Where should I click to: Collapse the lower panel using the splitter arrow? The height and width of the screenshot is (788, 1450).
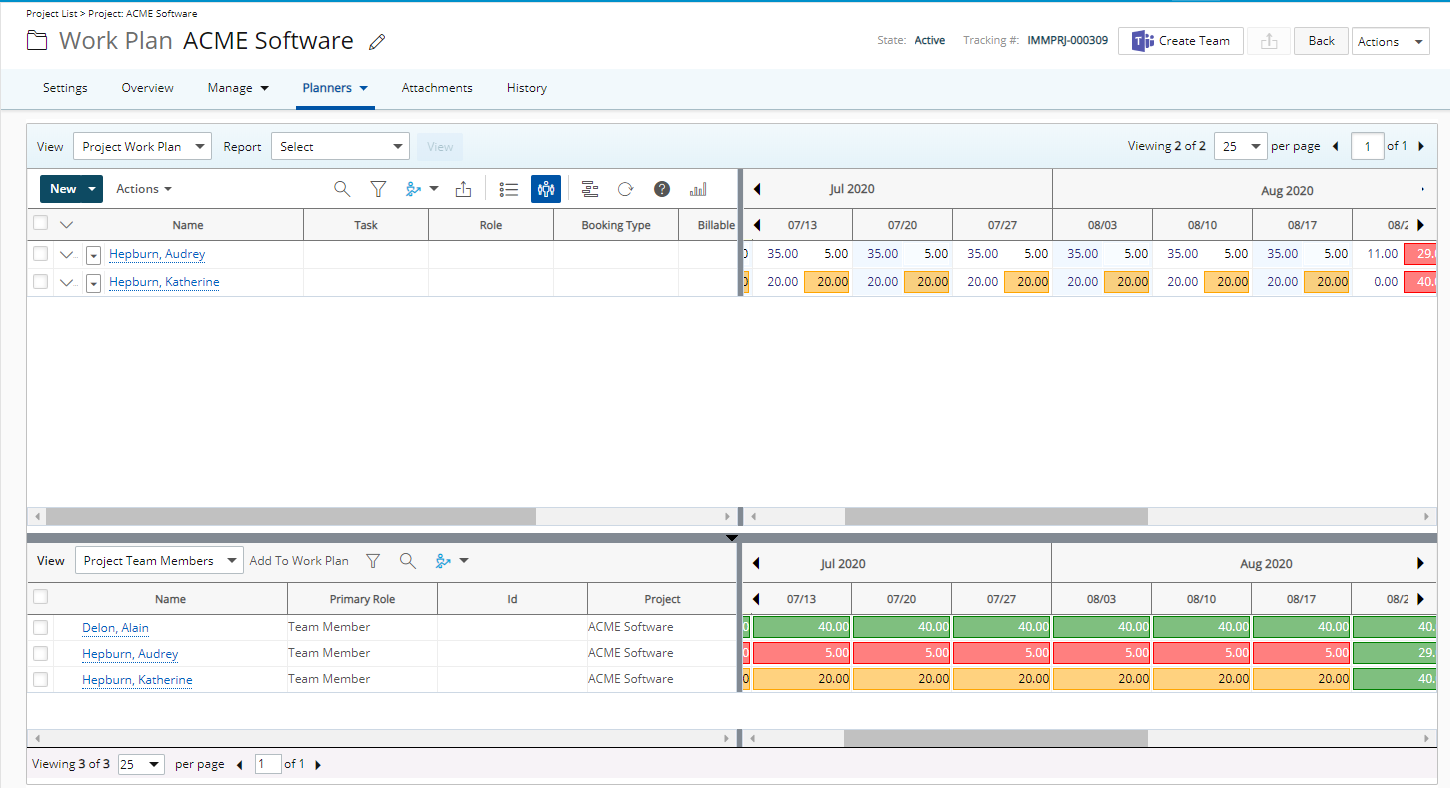(731, 538)
